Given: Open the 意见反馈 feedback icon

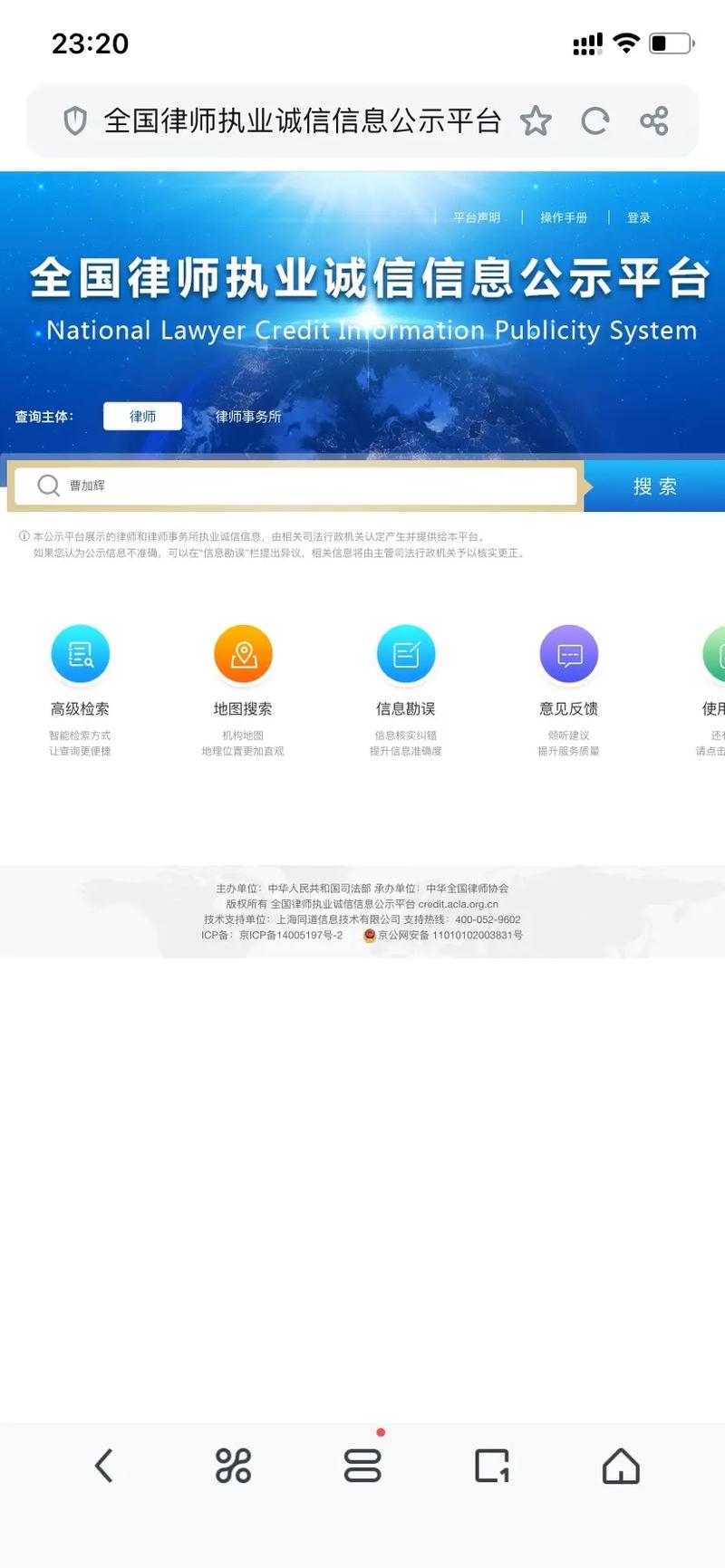Looking at the screenshot, I should coord(569,653).
